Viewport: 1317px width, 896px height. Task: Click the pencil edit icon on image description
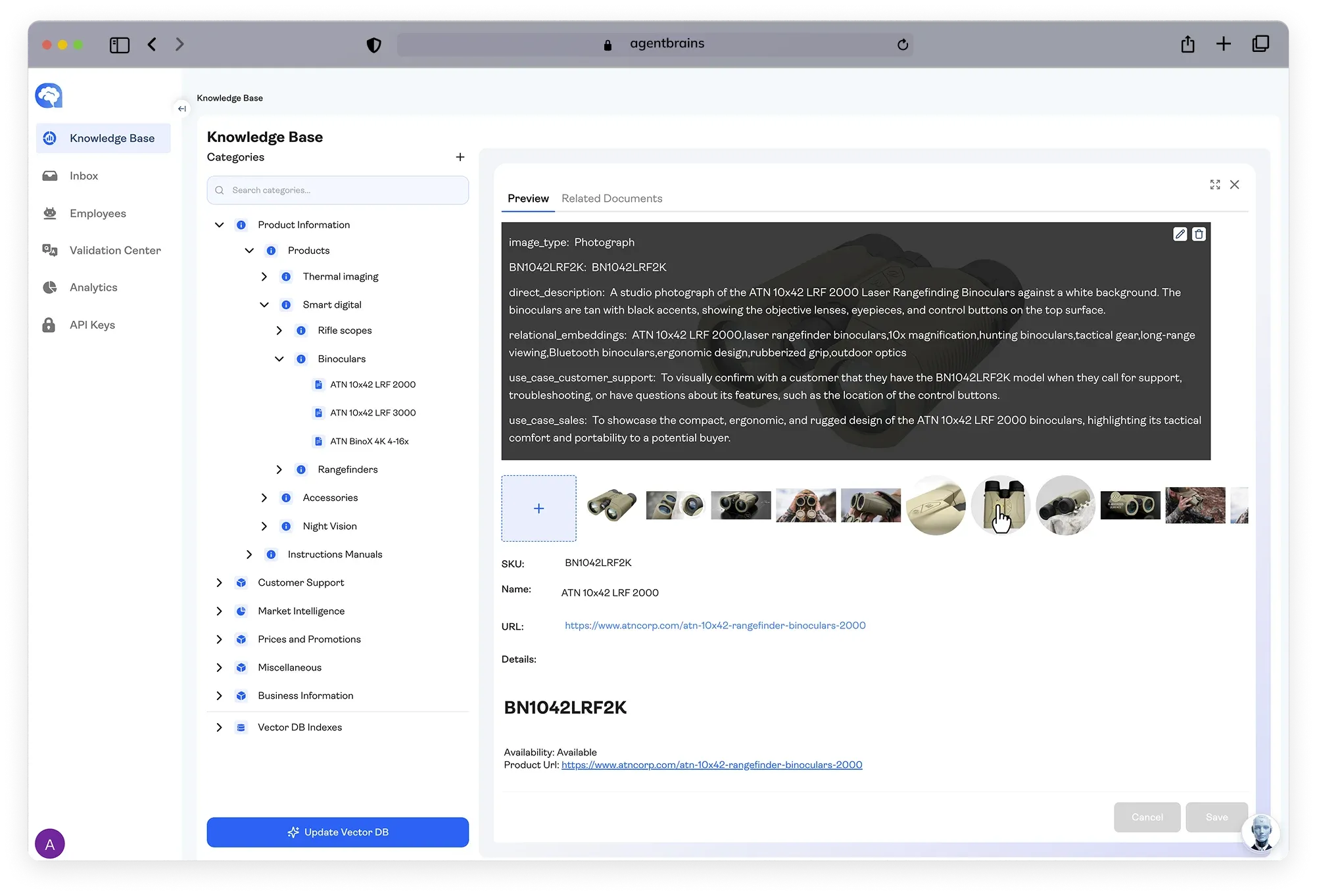click(1180, 234)
